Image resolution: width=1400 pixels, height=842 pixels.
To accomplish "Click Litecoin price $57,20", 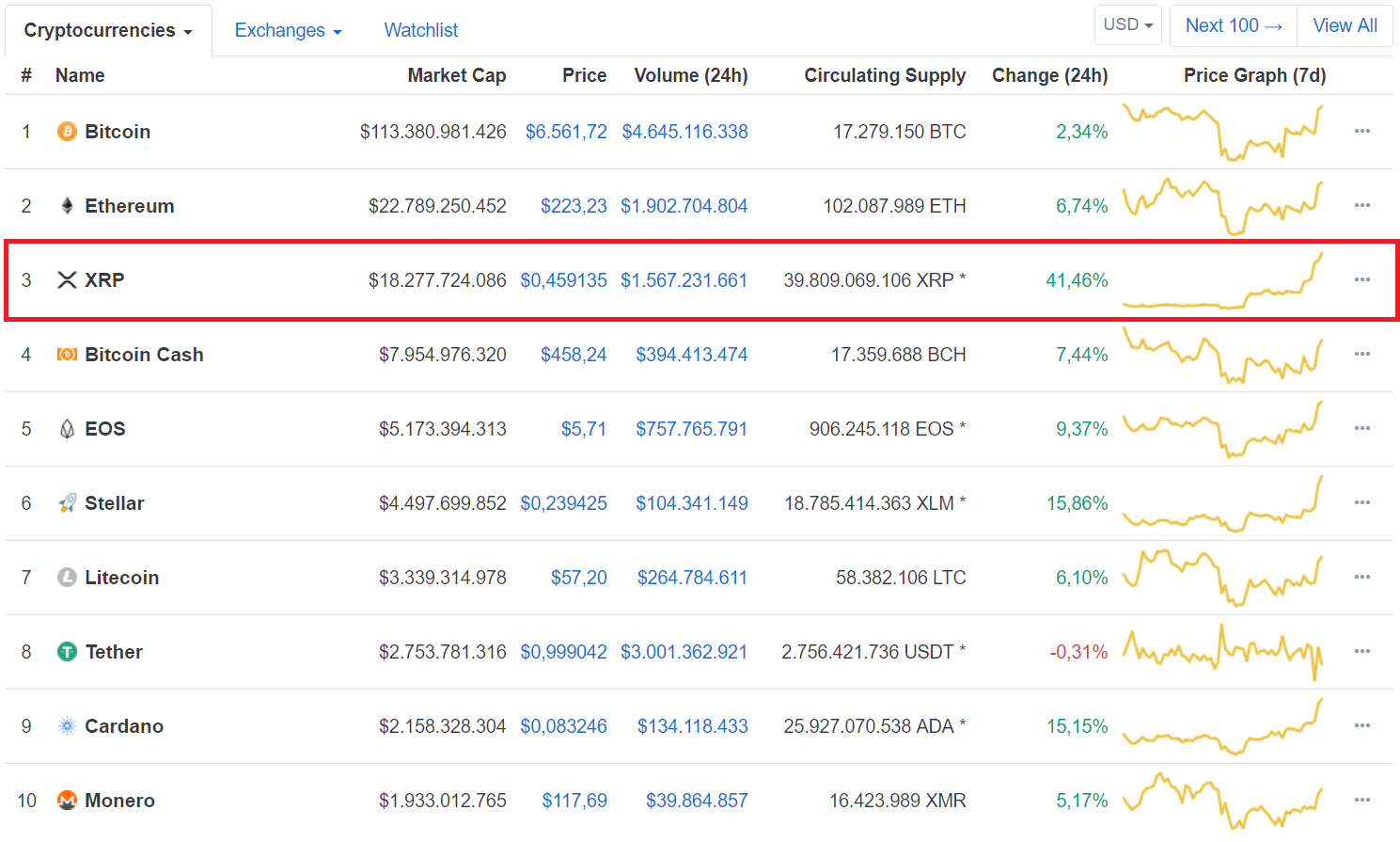I will pos(579,578).
